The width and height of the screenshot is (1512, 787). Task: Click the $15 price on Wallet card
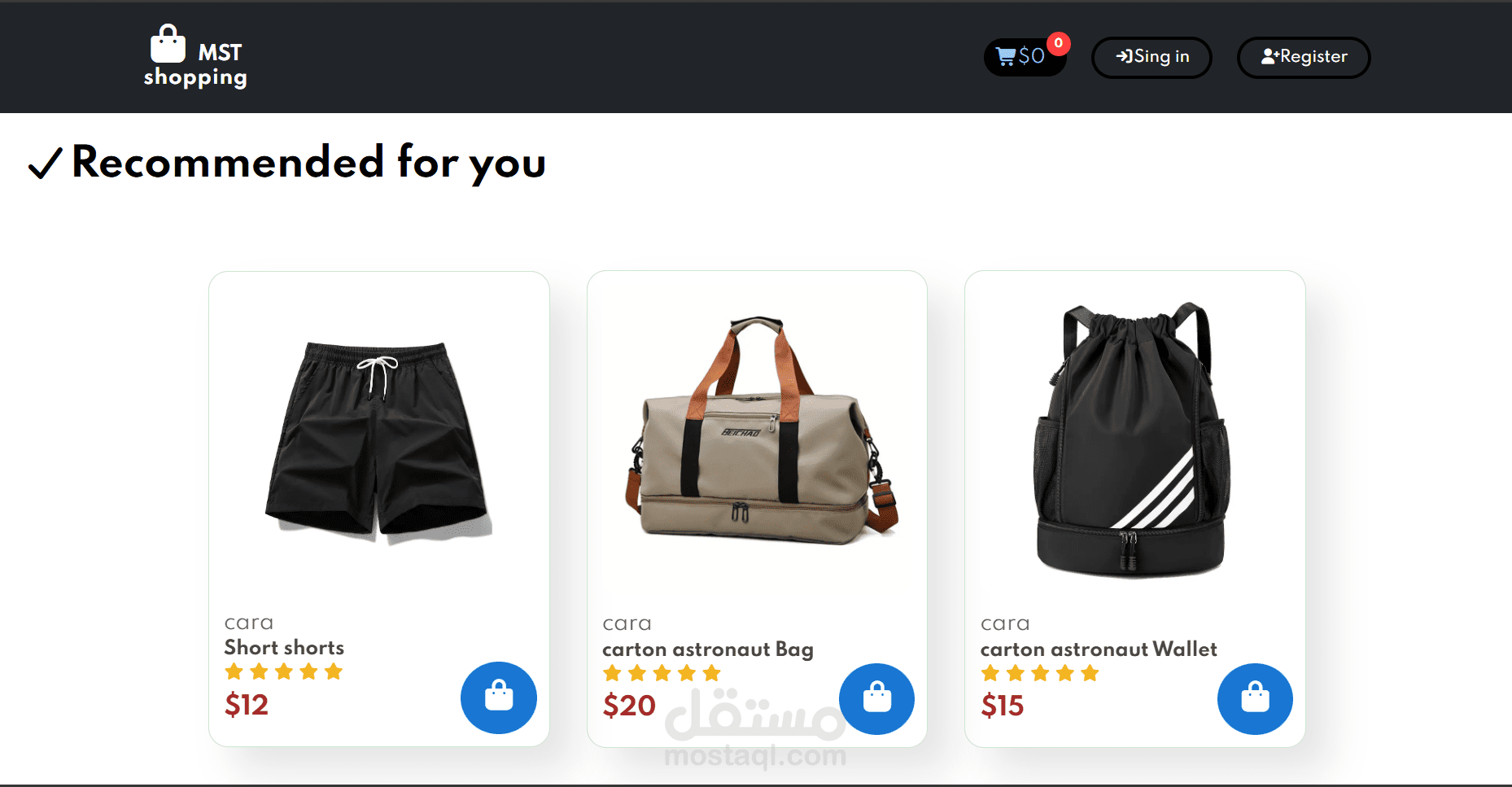(1002, 705)
